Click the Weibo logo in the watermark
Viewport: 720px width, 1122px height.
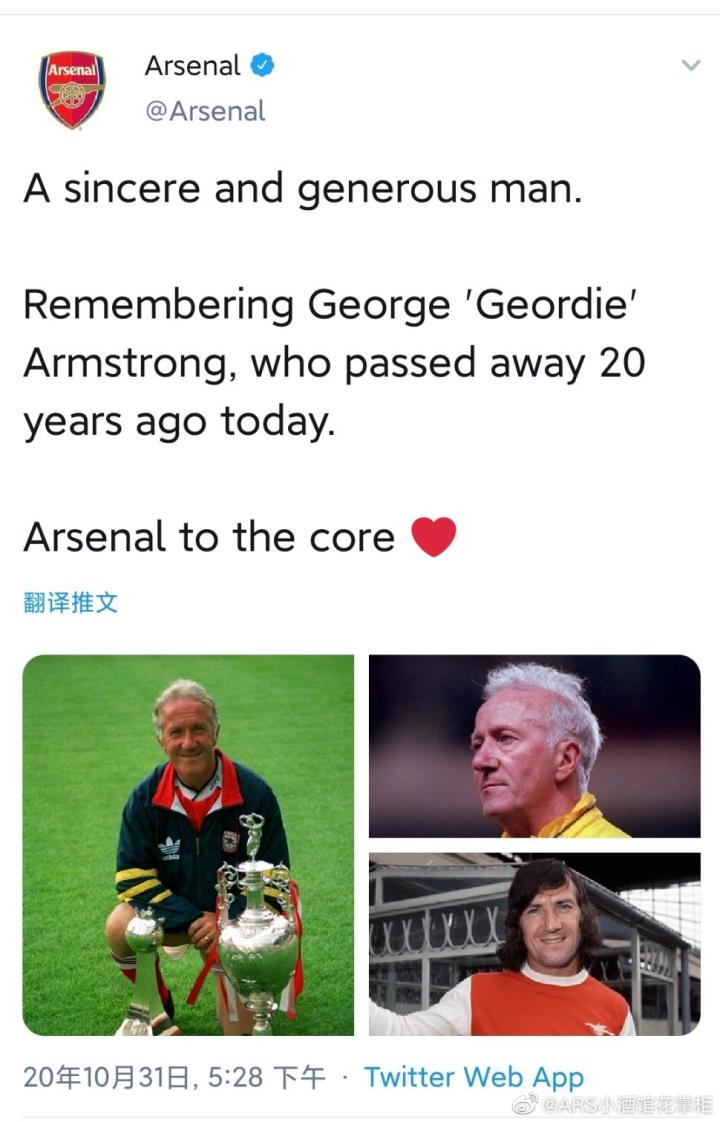525,1105
